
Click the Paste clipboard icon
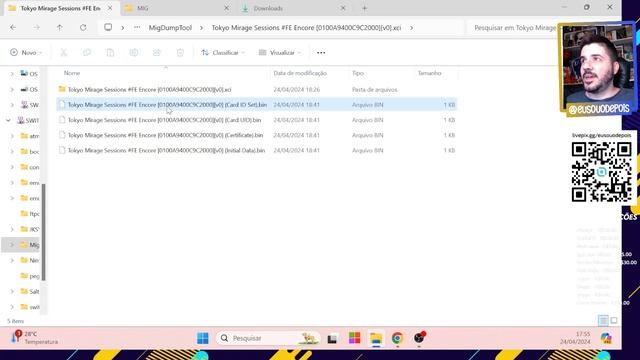[110, 53]
